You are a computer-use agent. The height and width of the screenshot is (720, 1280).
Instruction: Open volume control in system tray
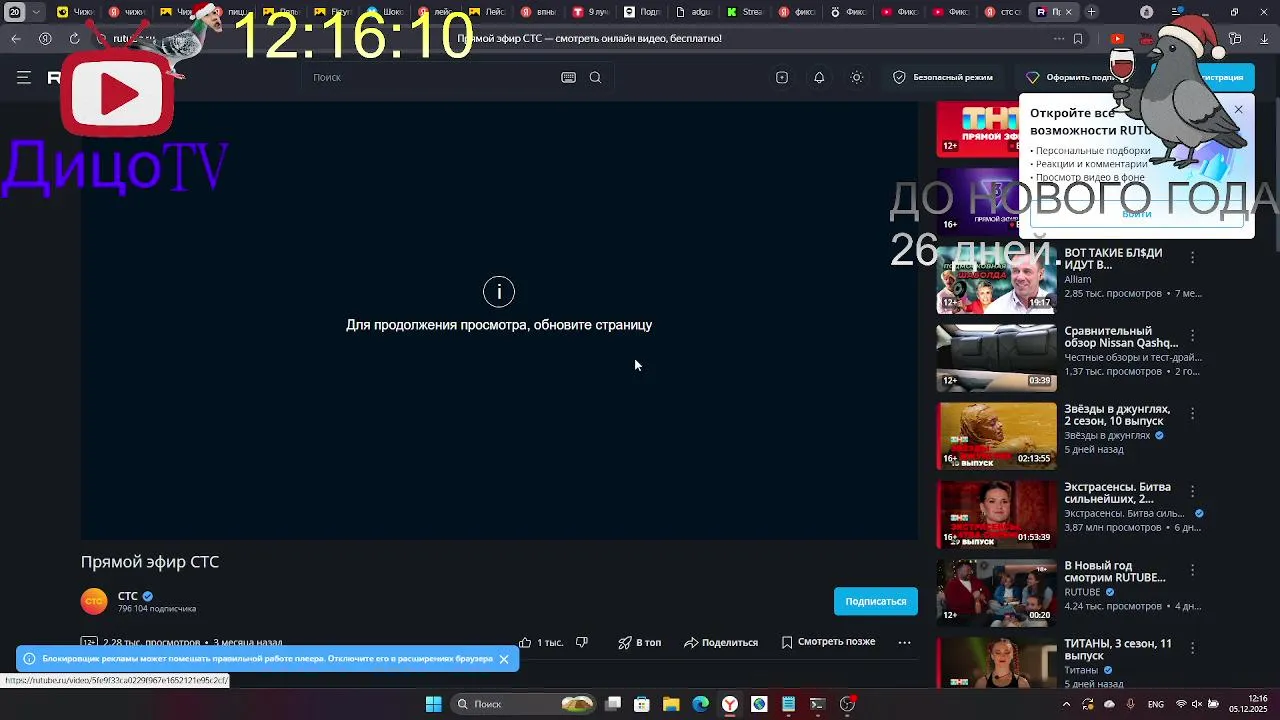(1197, 704)
